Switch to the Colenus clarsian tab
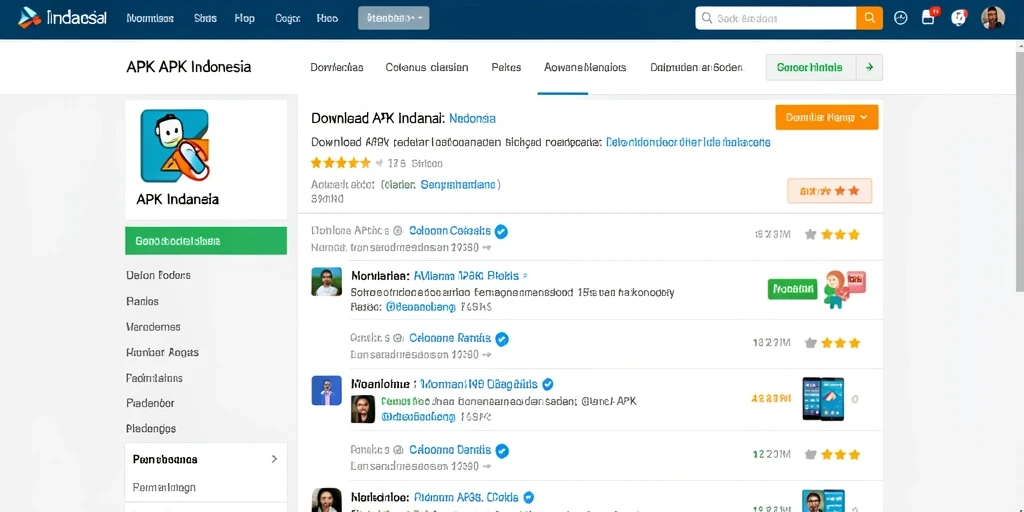The width and height of the screenshot is (1024, 512). coord(426,67)
